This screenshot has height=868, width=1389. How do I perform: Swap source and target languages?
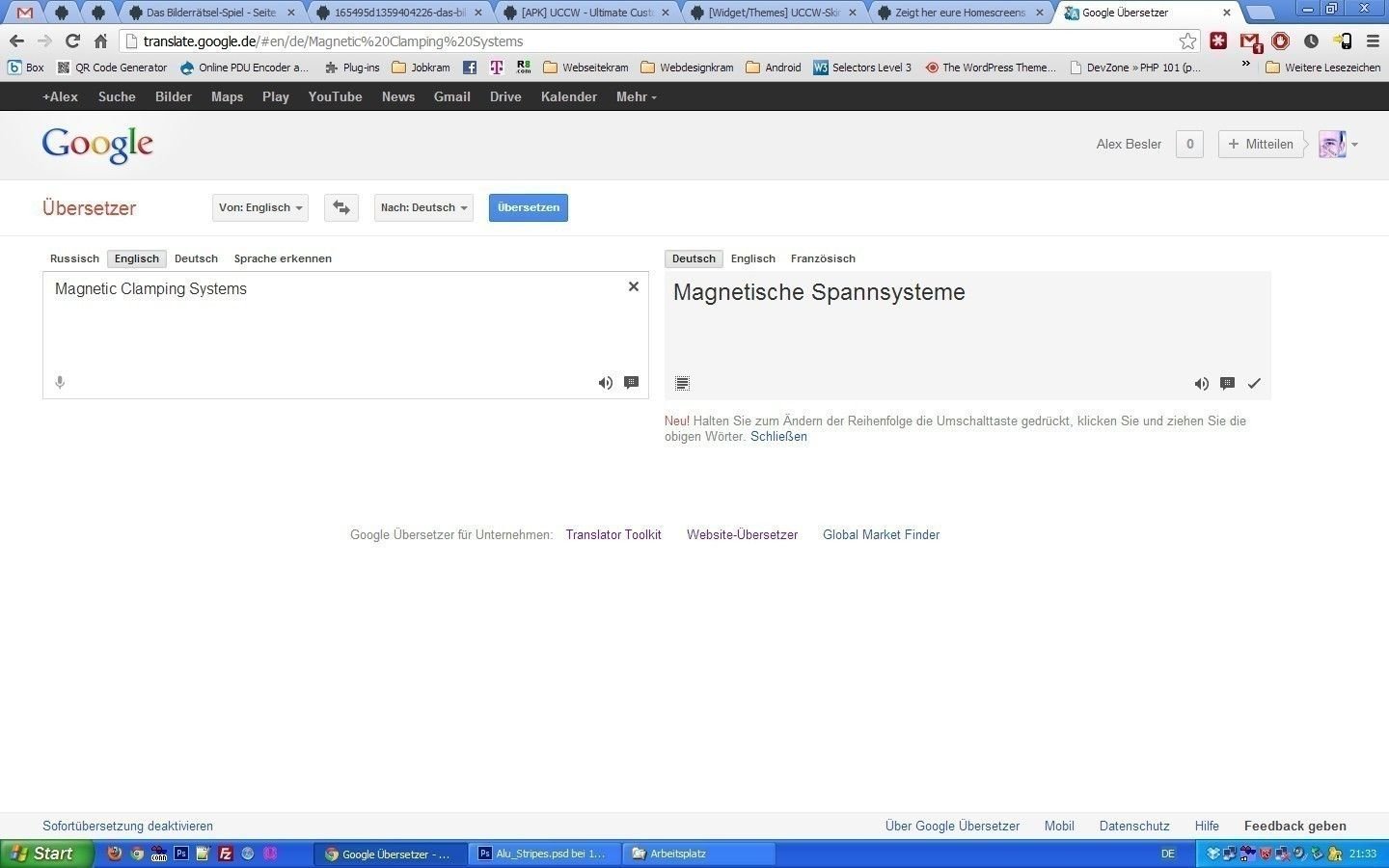(x=341, y=207)
